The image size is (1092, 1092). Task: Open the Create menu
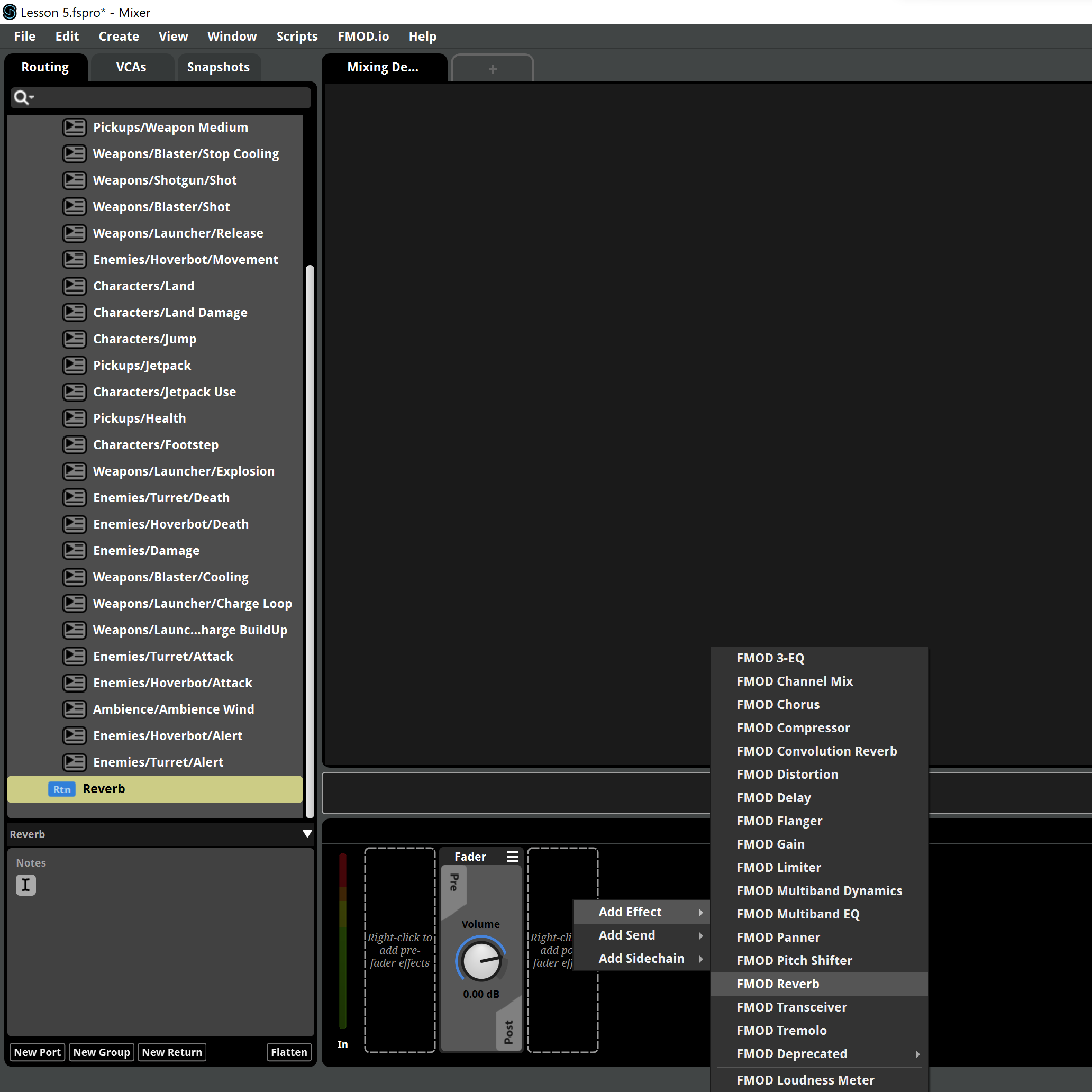point(119,36)
